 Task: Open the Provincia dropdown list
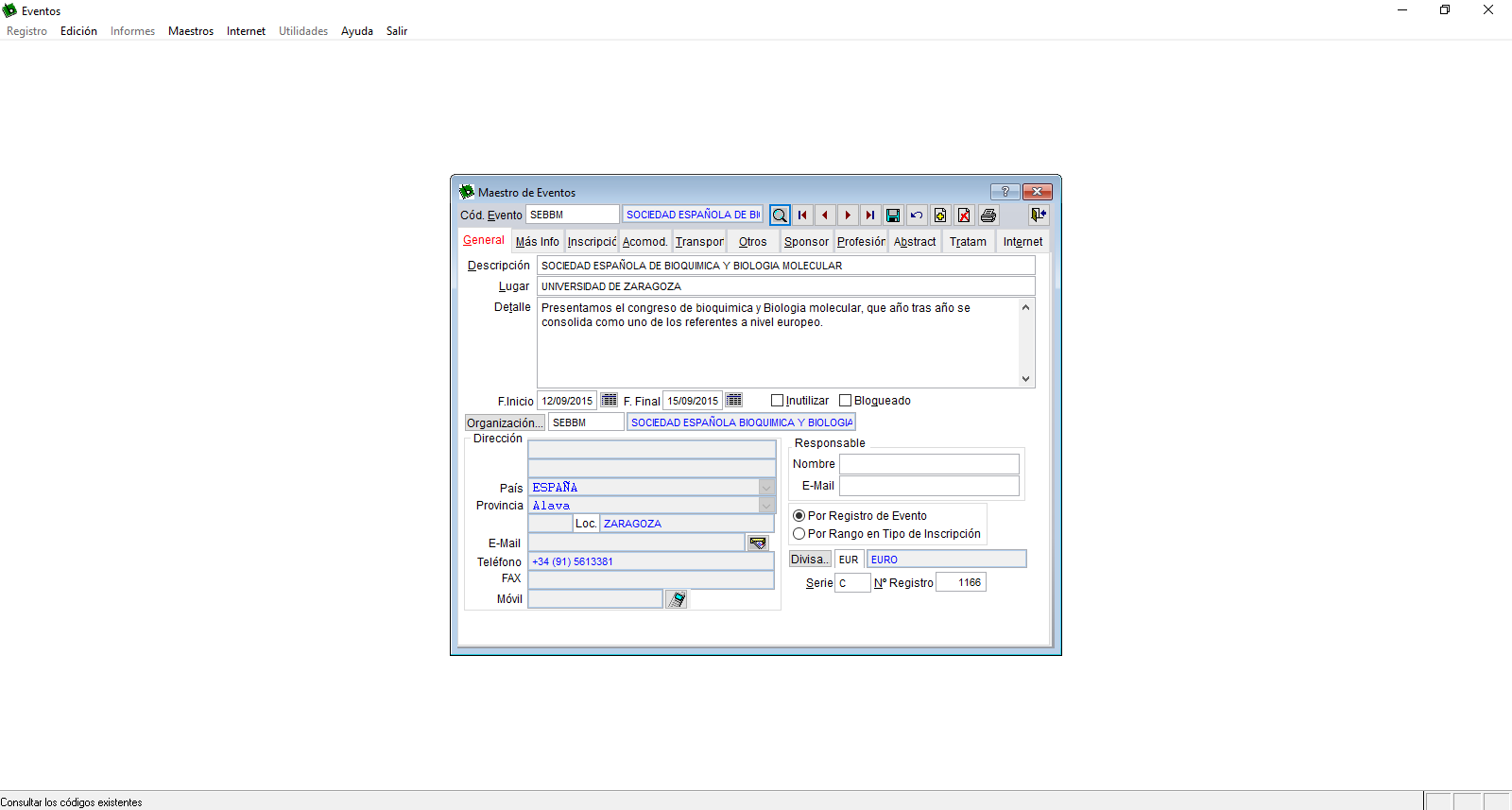click(x=766, y=506)
